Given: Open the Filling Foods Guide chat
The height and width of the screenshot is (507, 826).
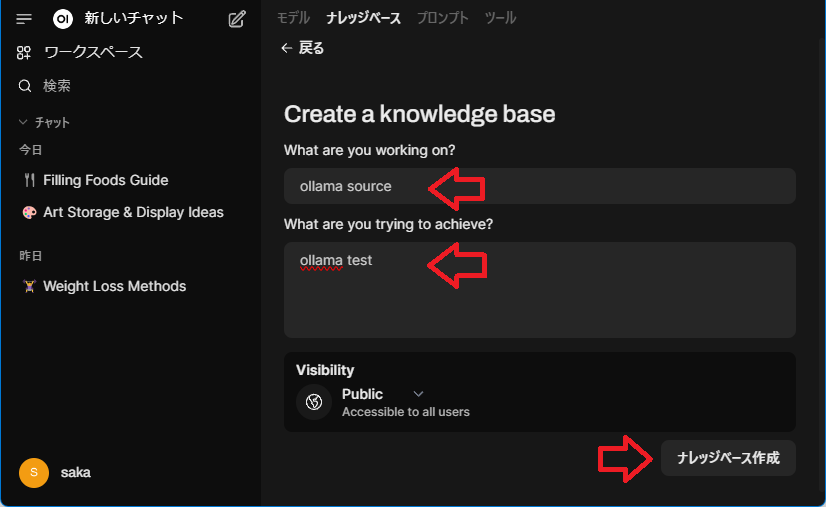Looking at the screenshot, I should [105, 180].
